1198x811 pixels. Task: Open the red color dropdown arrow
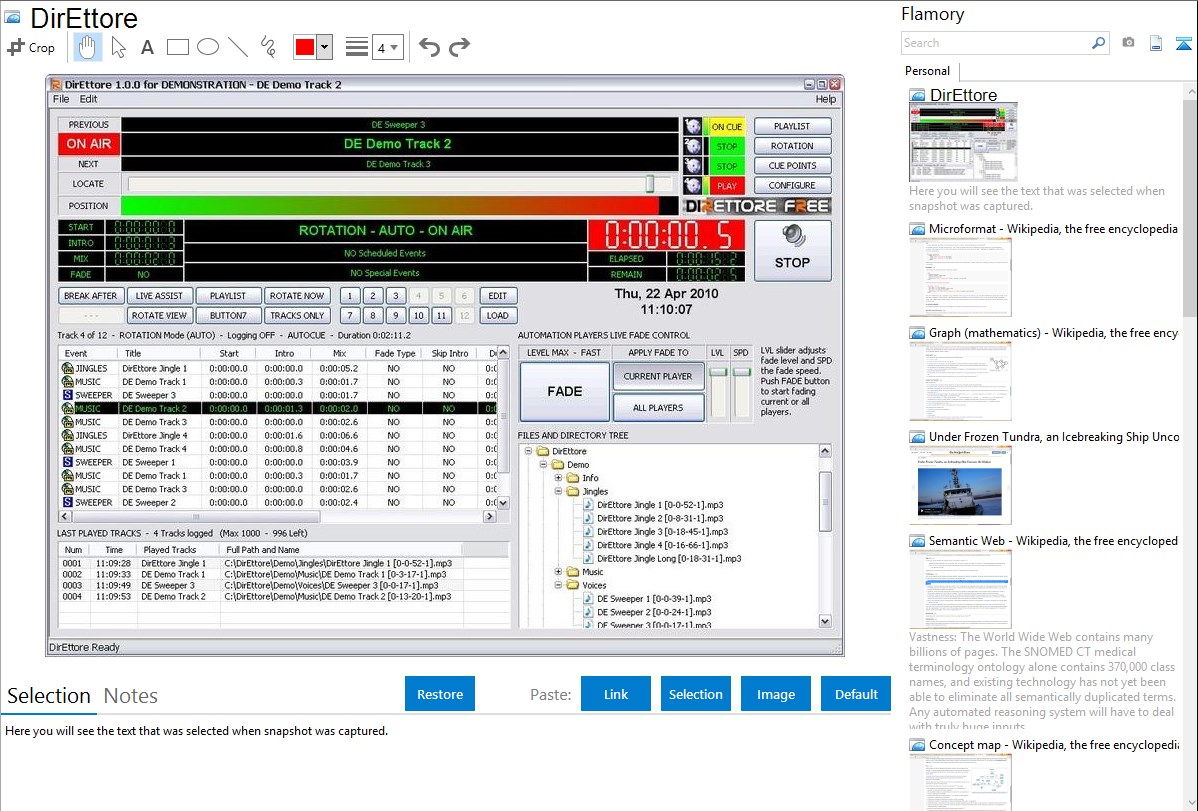[x=325, y=47]
